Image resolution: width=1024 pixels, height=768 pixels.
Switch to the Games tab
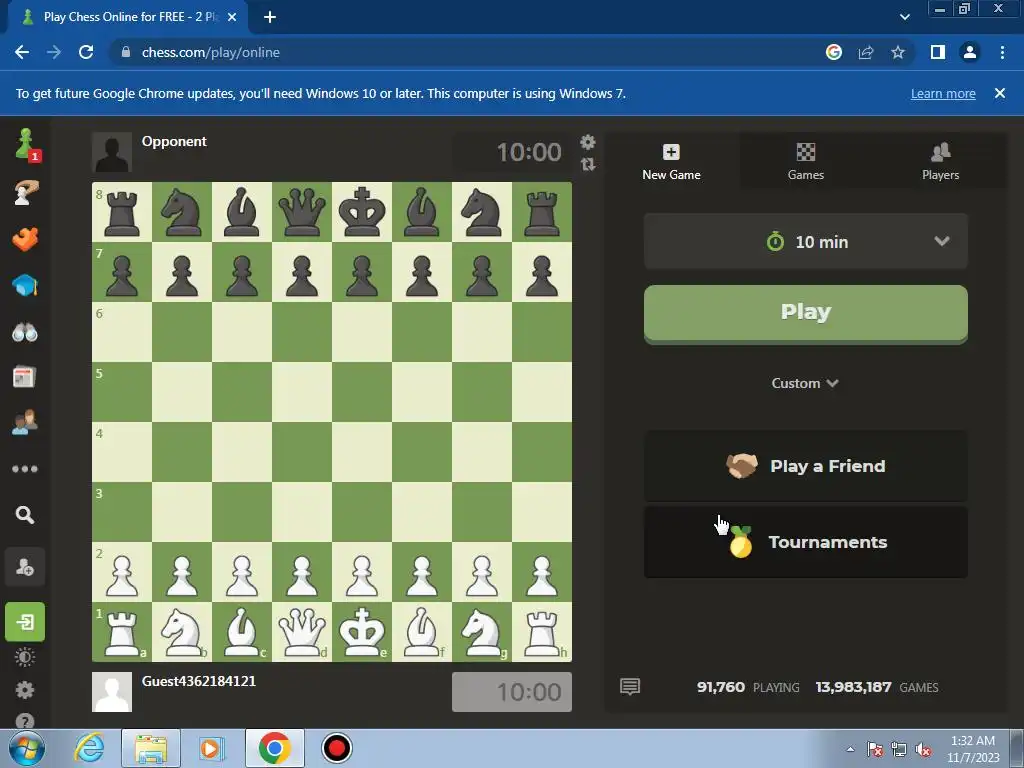pyautogui.click(x=806, y=161)
